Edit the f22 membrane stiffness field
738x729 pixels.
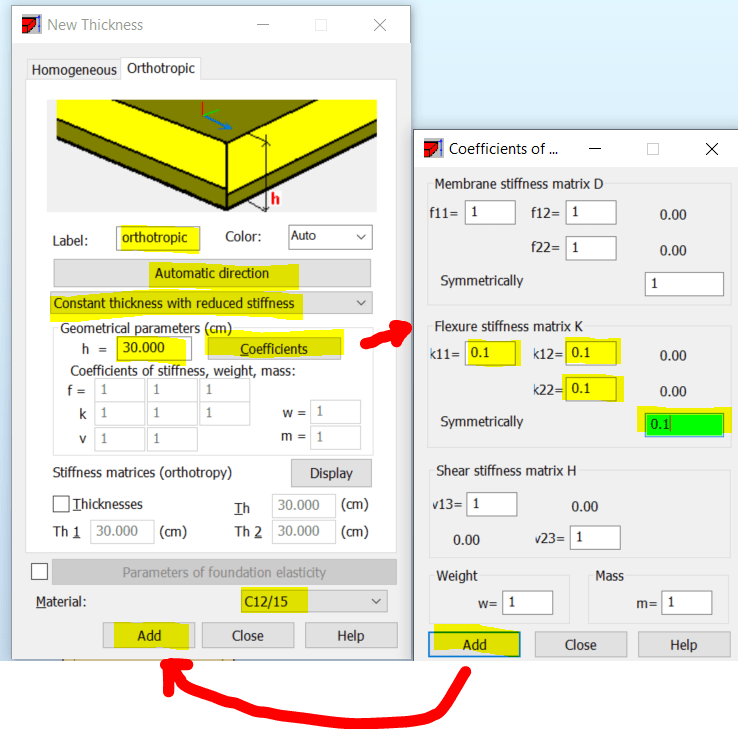[x=591, y=248]
